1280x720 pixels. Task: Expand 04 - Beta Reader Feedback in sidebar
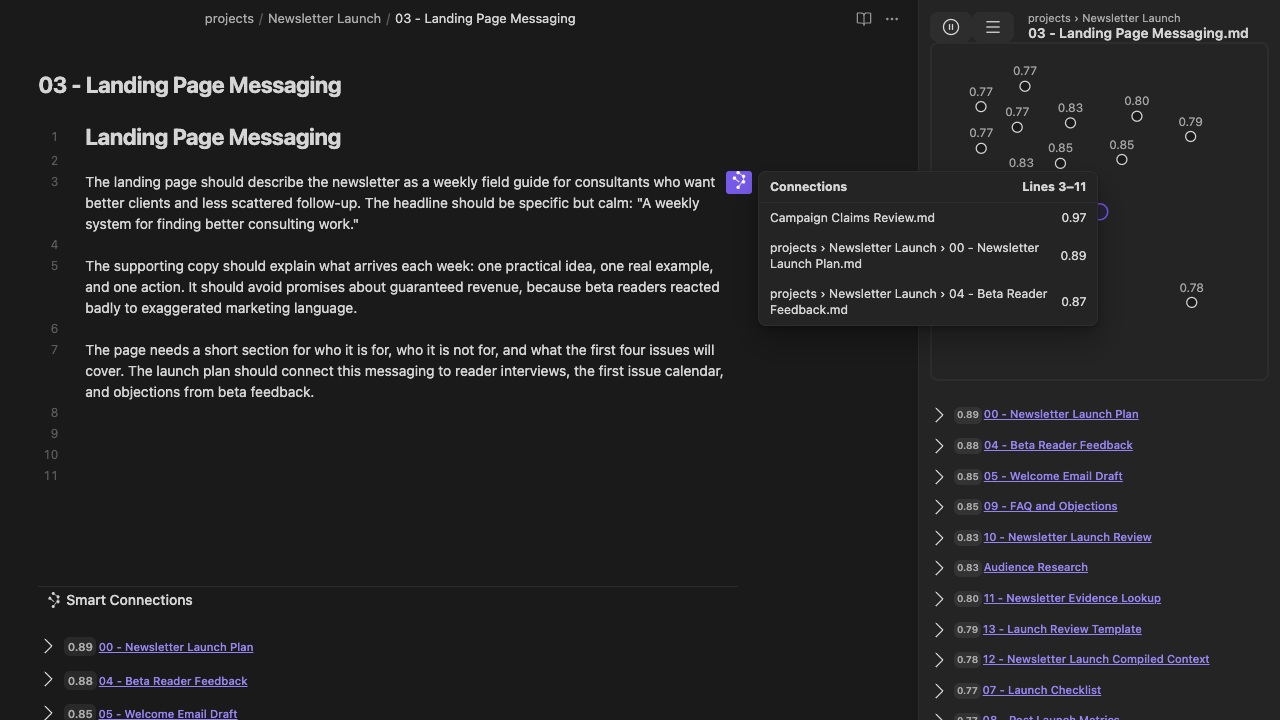[939, 446]
